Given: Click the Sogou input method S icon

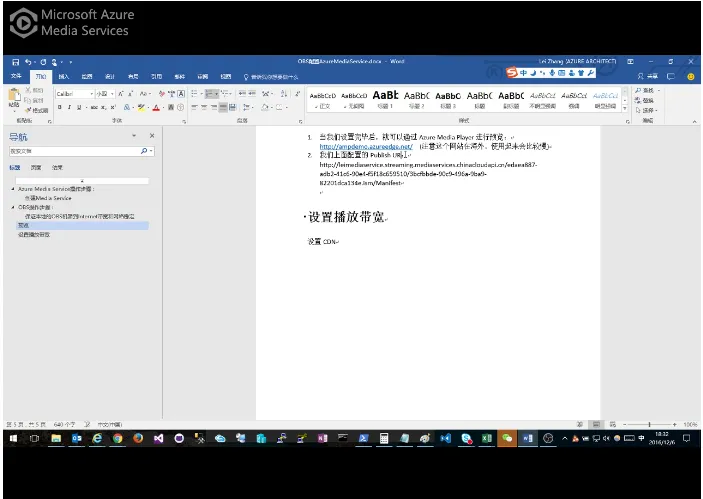Looking at the screenshot, I should 512,72.
